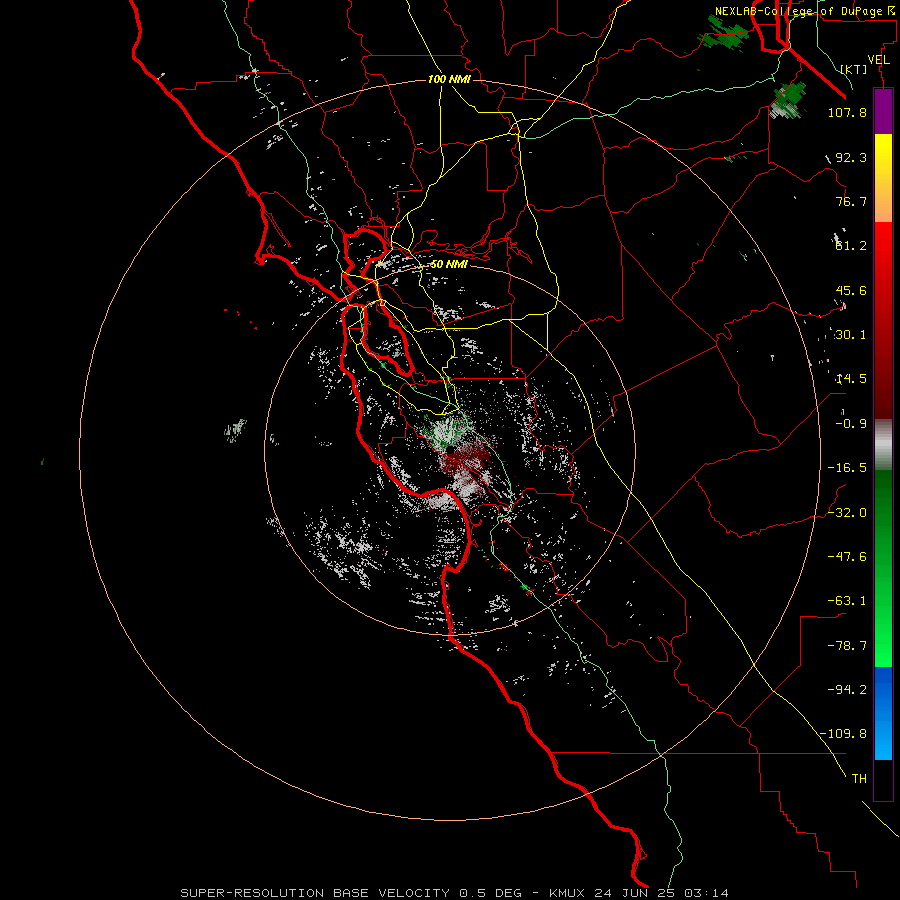Click the -78.7 velocity scale value
The image size is (900, 900).
click(847, 646)
